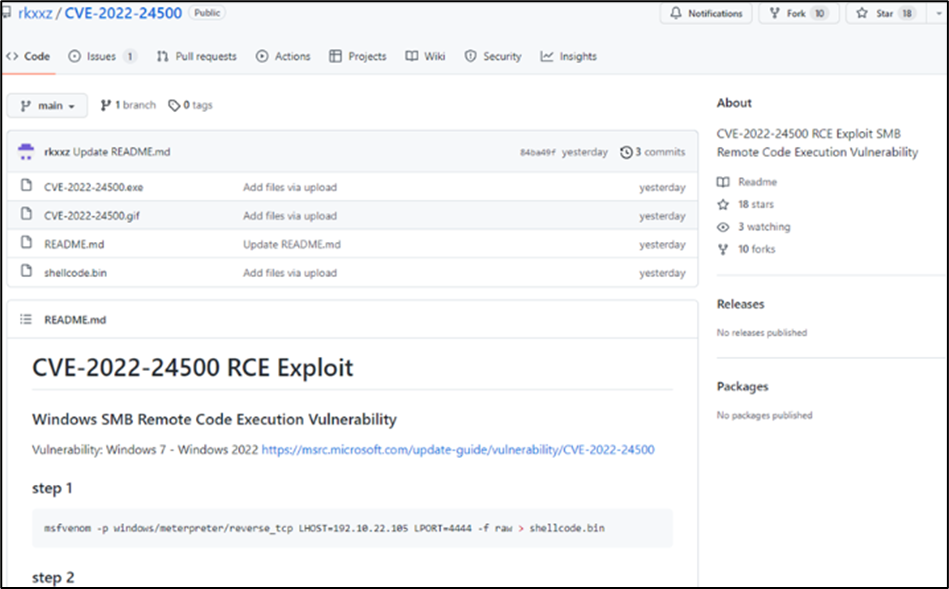Screen dimensions: 949x589
Task: Click the msfvenom command code block
Action: pos(352,528)
